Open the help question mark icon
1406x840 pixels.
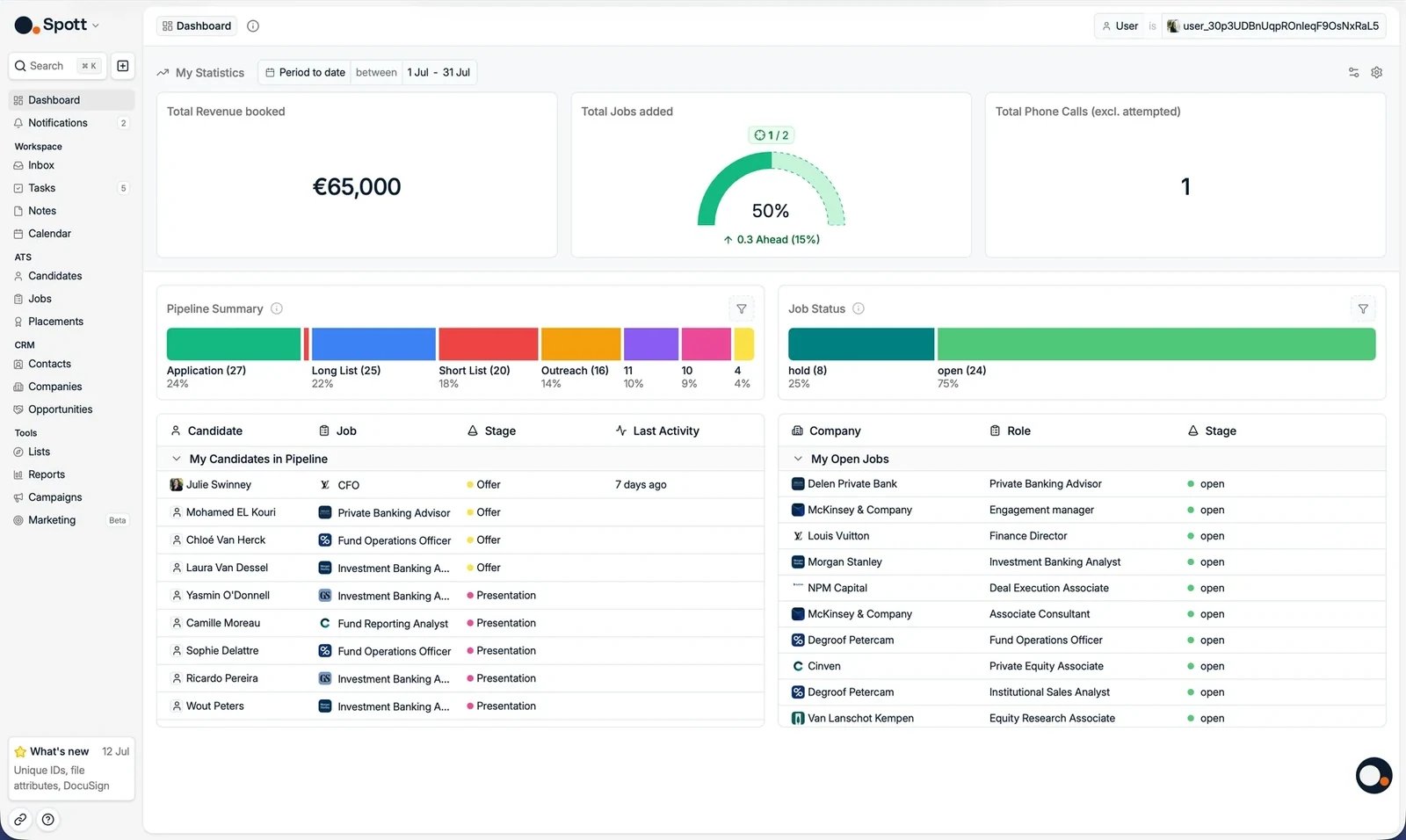pyautogui.click(x=48, y=820)
